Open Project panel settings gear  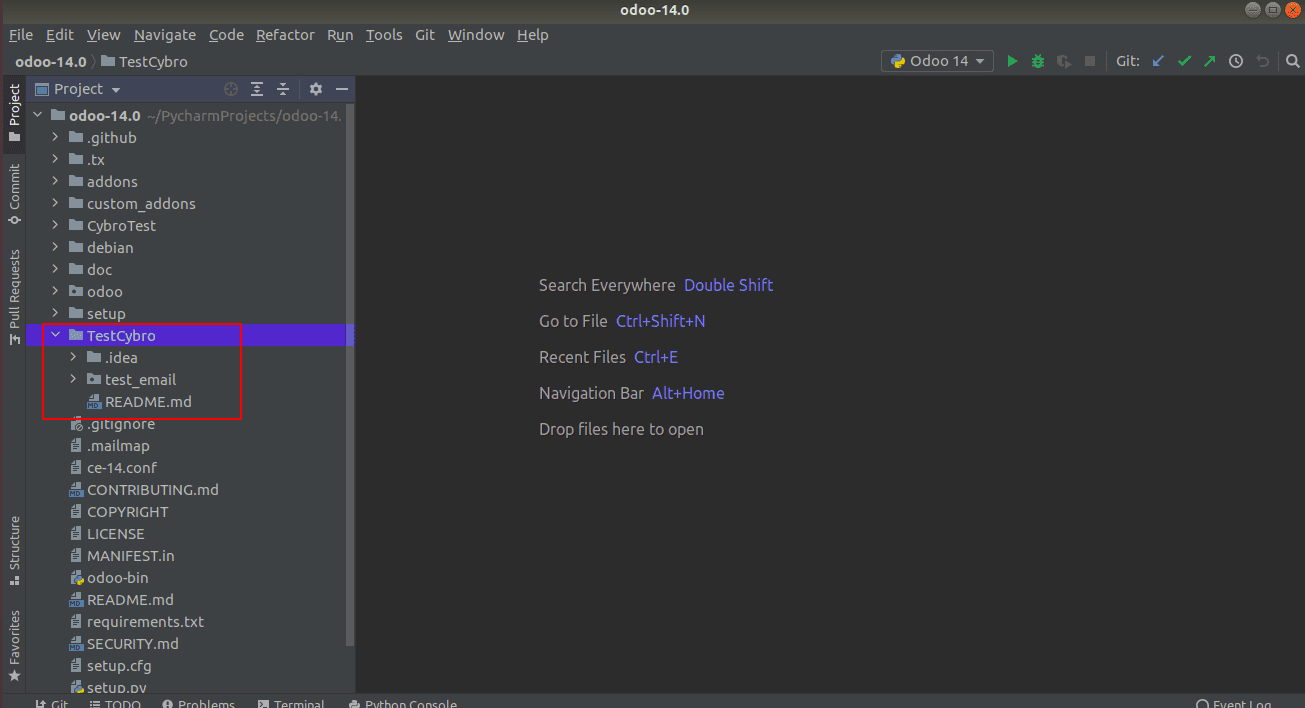(315, 89)
